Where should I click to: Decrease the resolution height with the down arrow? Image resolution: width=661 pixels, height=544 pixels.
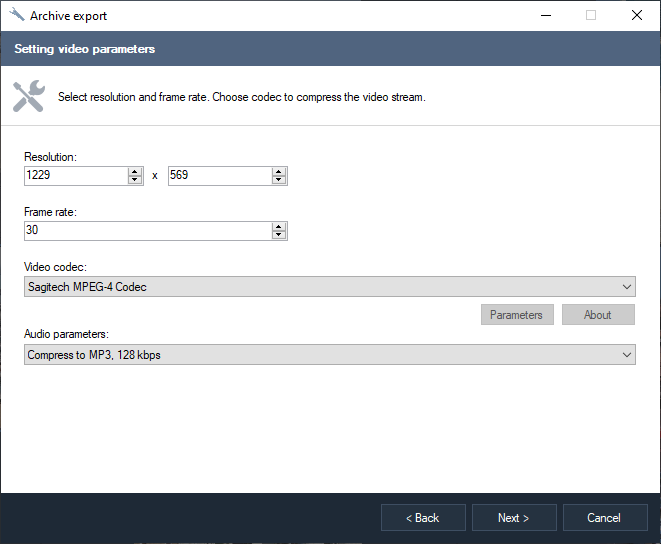pos(279,180)
